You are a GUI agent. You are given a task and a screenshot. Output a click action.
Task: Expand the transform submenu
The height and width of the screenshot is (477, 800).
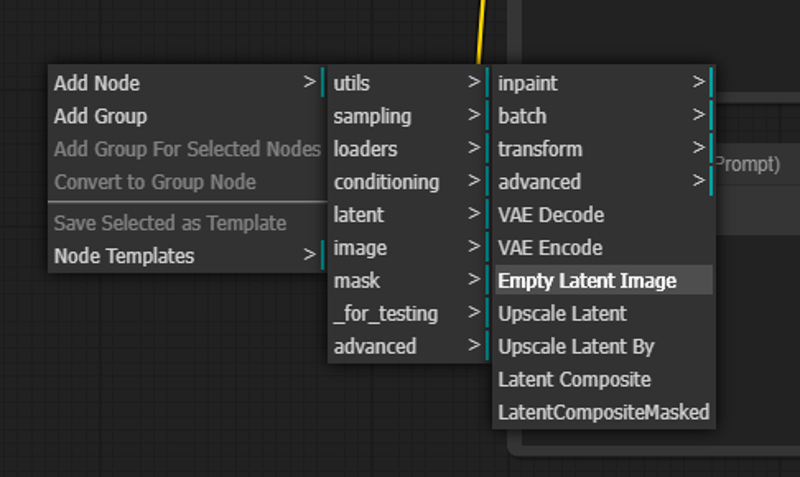[x=604, y=148]
